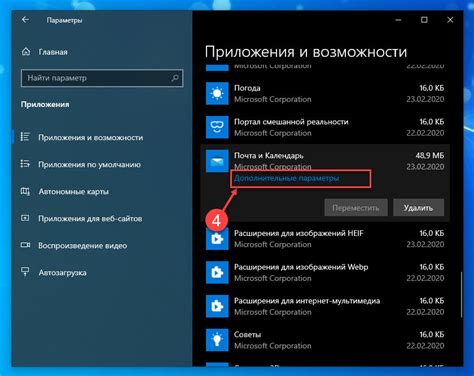Focus the Найти параметр search field
This screenshot has width=474, height=376.
[x=102, y=78]
